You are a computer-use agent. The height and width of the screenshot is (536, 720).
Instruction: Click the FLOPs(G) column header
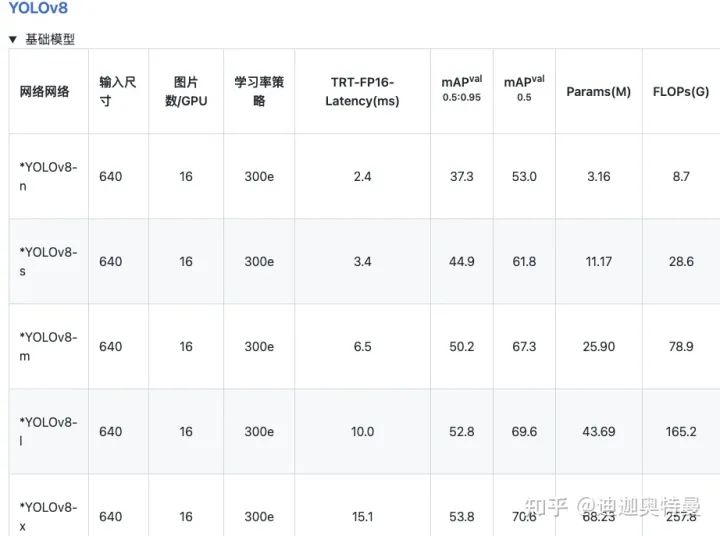coord(681,91)
